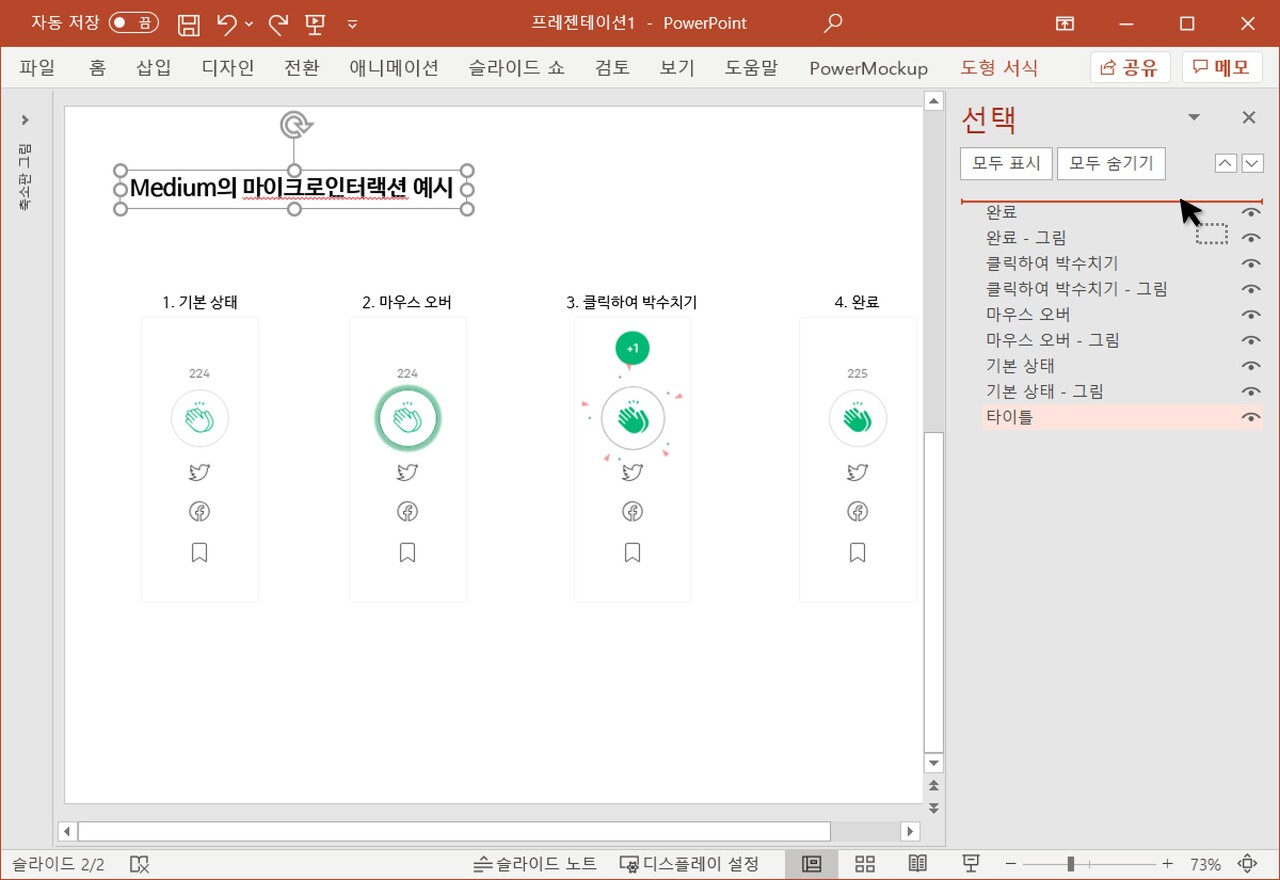Start the slide show from beginning icon
Image resolution: width=1280 pixels, height=880 pixels.
[x=315, y=23]
